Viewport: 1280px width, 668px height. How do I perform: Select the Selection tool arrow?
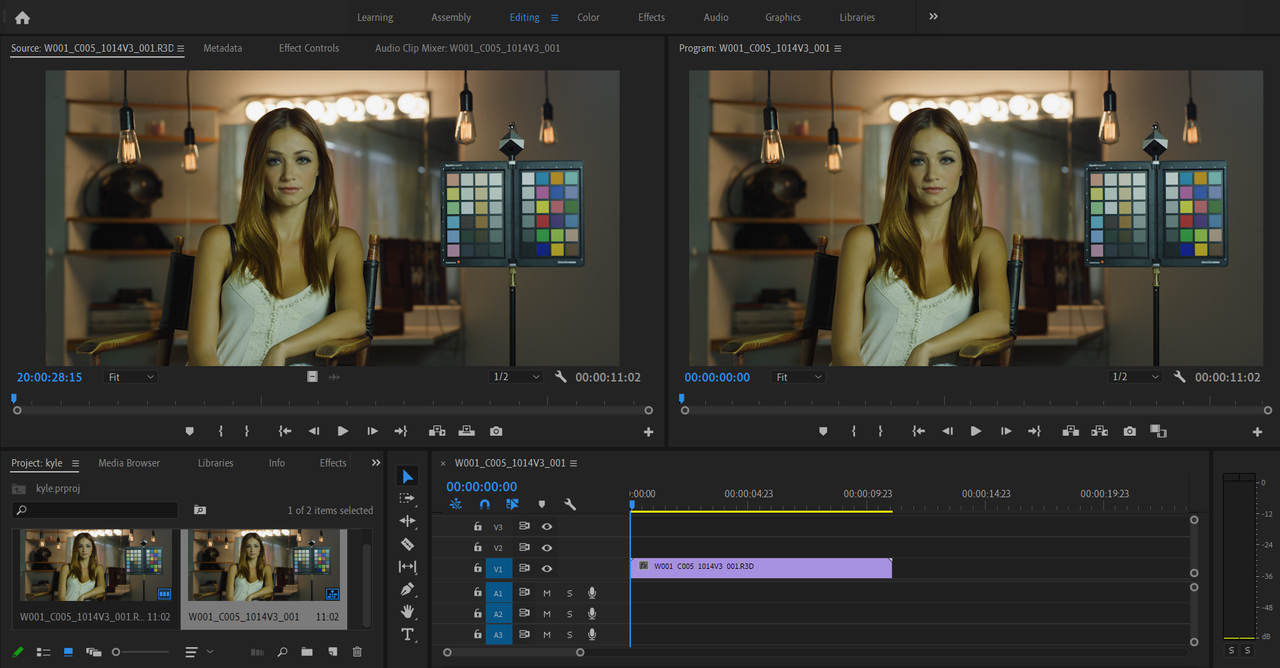point(408,476)
